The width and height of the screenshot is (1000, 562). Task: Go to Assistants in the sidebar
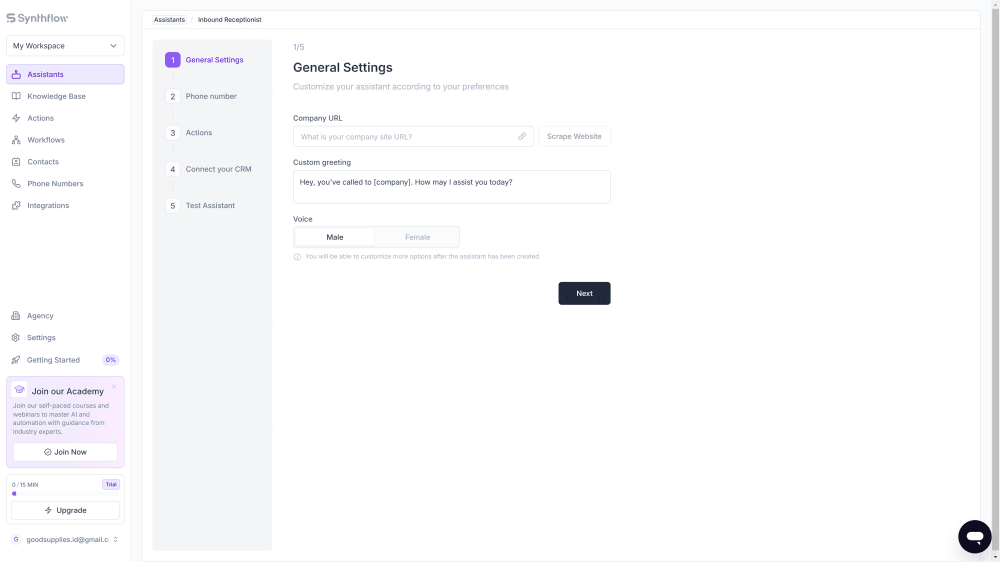pyautogui.click(x=65, y=75)
